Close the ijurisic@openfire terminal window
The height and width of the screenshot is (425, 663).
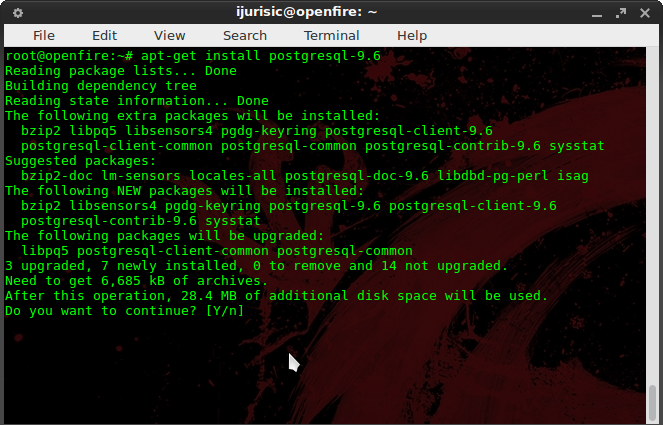click(x=645, y=13)
